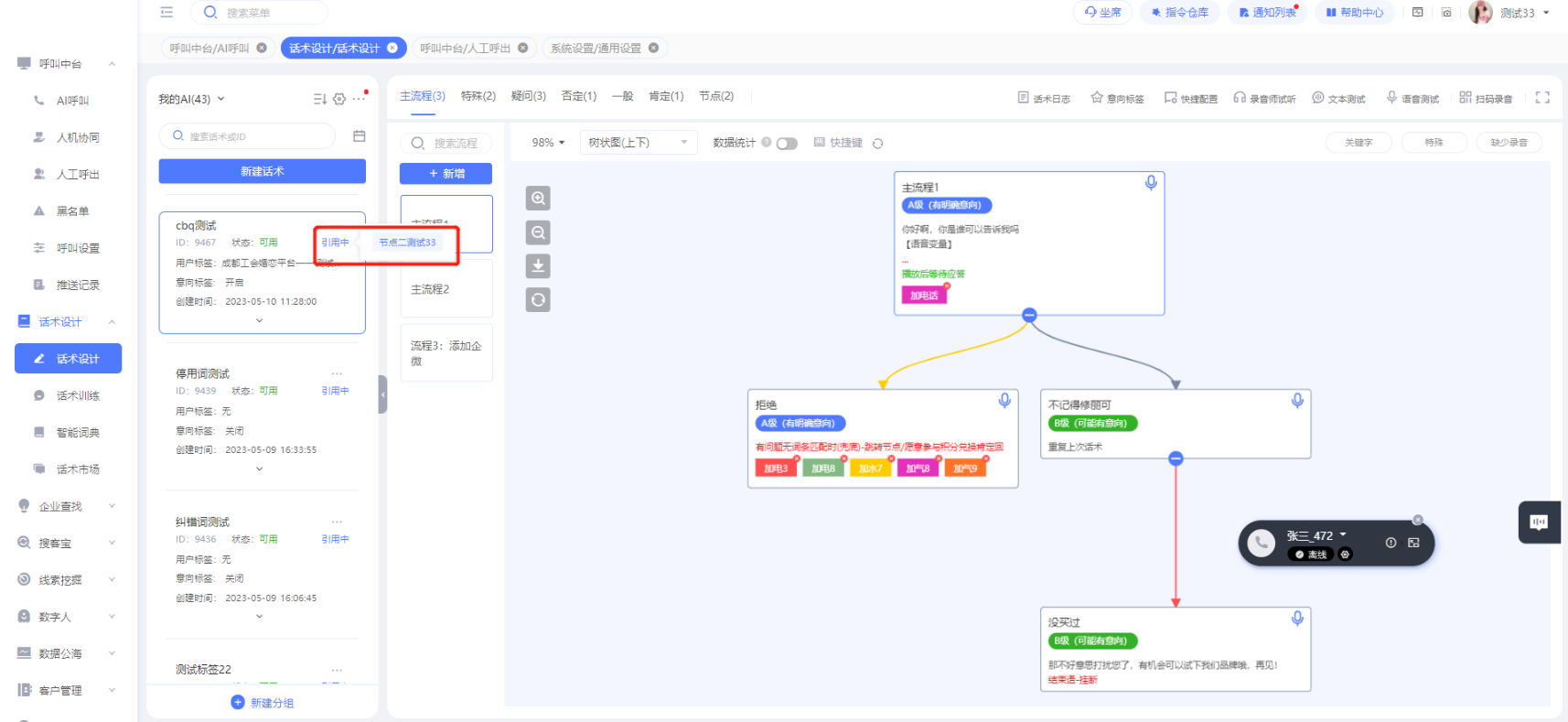Image resolution: width=1568 pixels, height=722 pixels.
Task: Toggle the 数据统计 switch
Action: click(x=787, y=143)
